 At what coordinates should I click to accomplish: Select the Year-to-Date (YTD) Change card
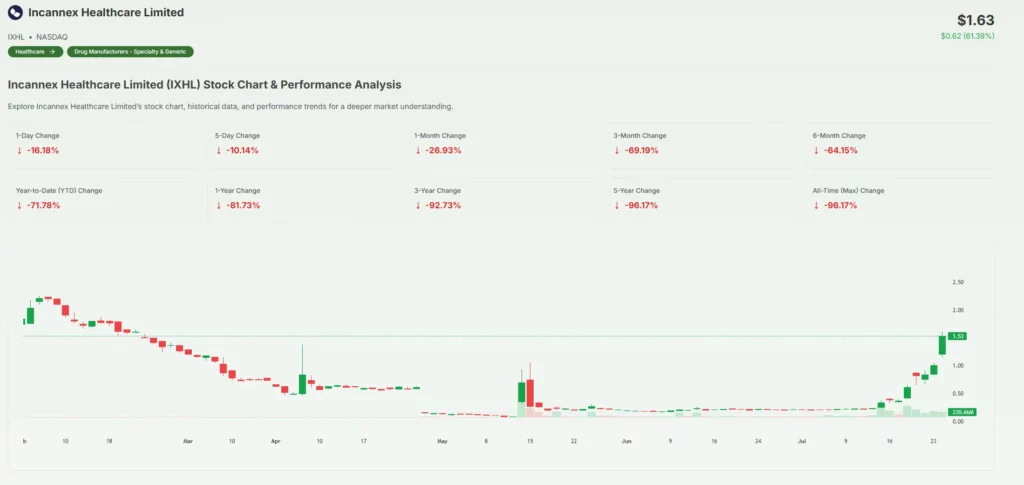point(103,199)
